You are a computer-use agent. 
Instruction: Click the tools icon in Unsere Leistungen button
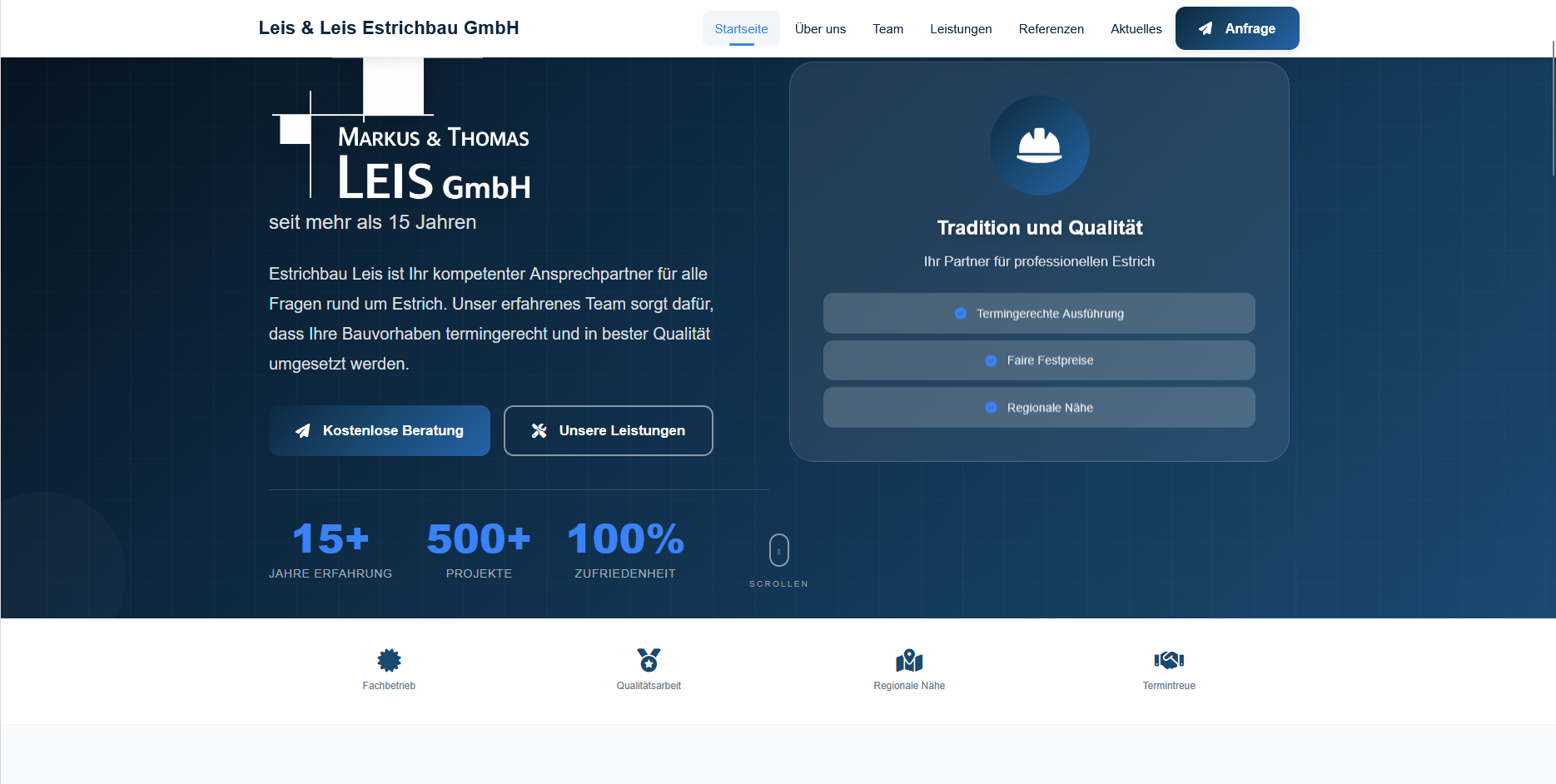tap(539, 430)
